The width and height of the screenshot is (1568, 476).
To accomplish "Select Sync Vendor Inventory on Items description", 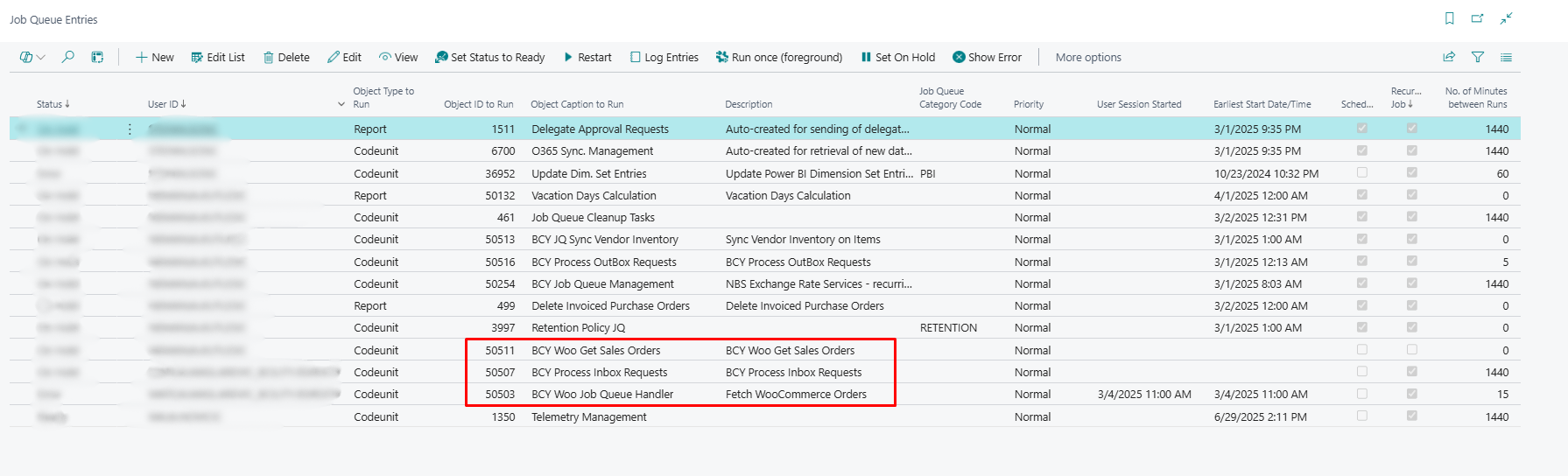I will [x=803, y=240].
